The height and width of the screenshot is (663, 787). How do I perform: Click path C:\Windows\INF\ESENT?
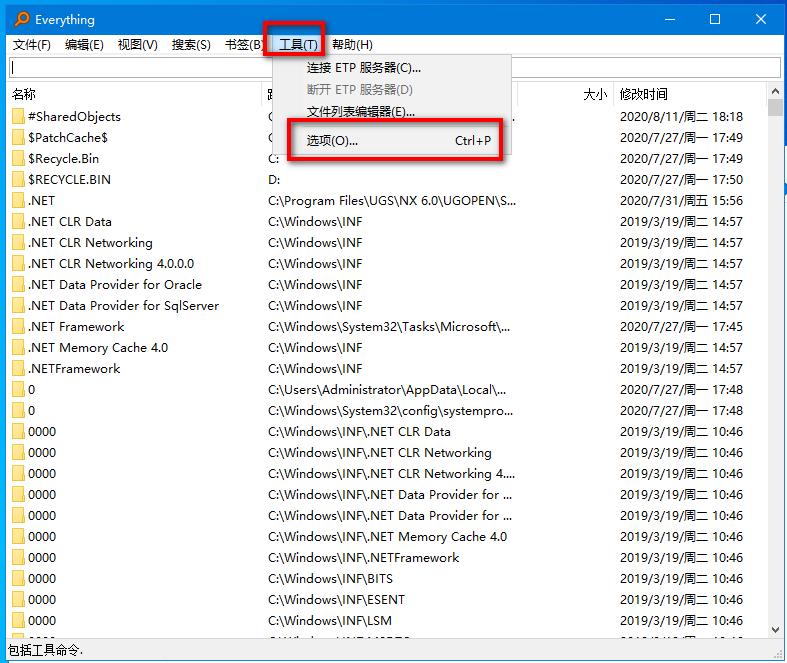pyautogui.click(x=336, y=600)
